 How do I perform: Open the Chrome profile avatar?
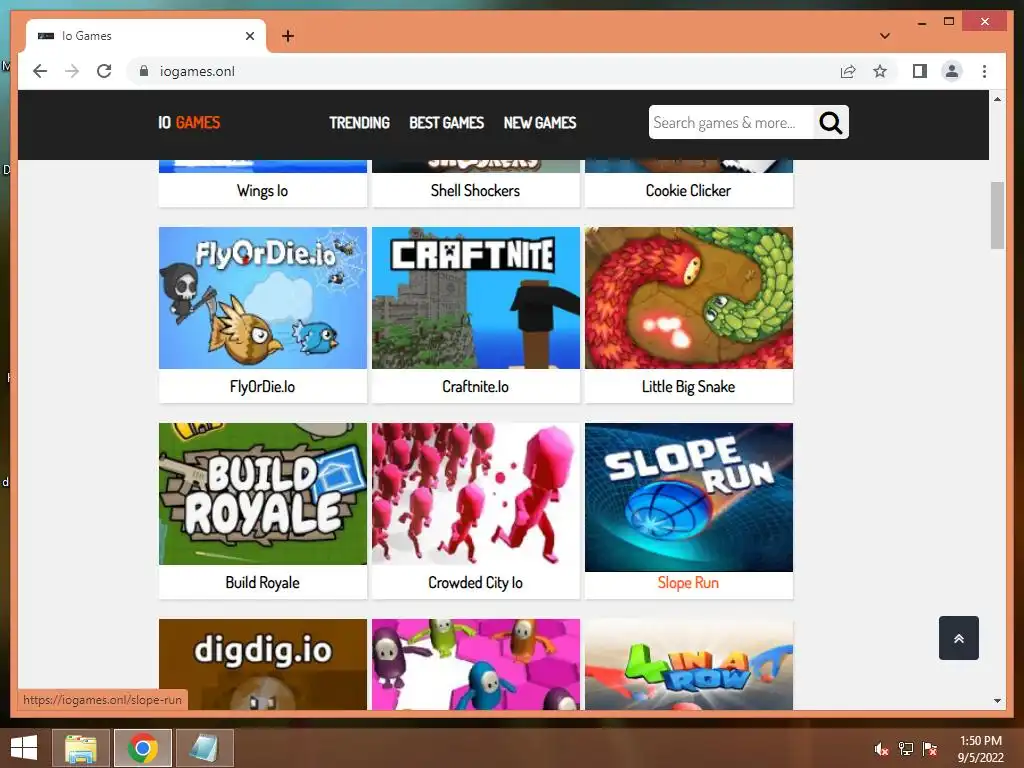pos(952,71)
